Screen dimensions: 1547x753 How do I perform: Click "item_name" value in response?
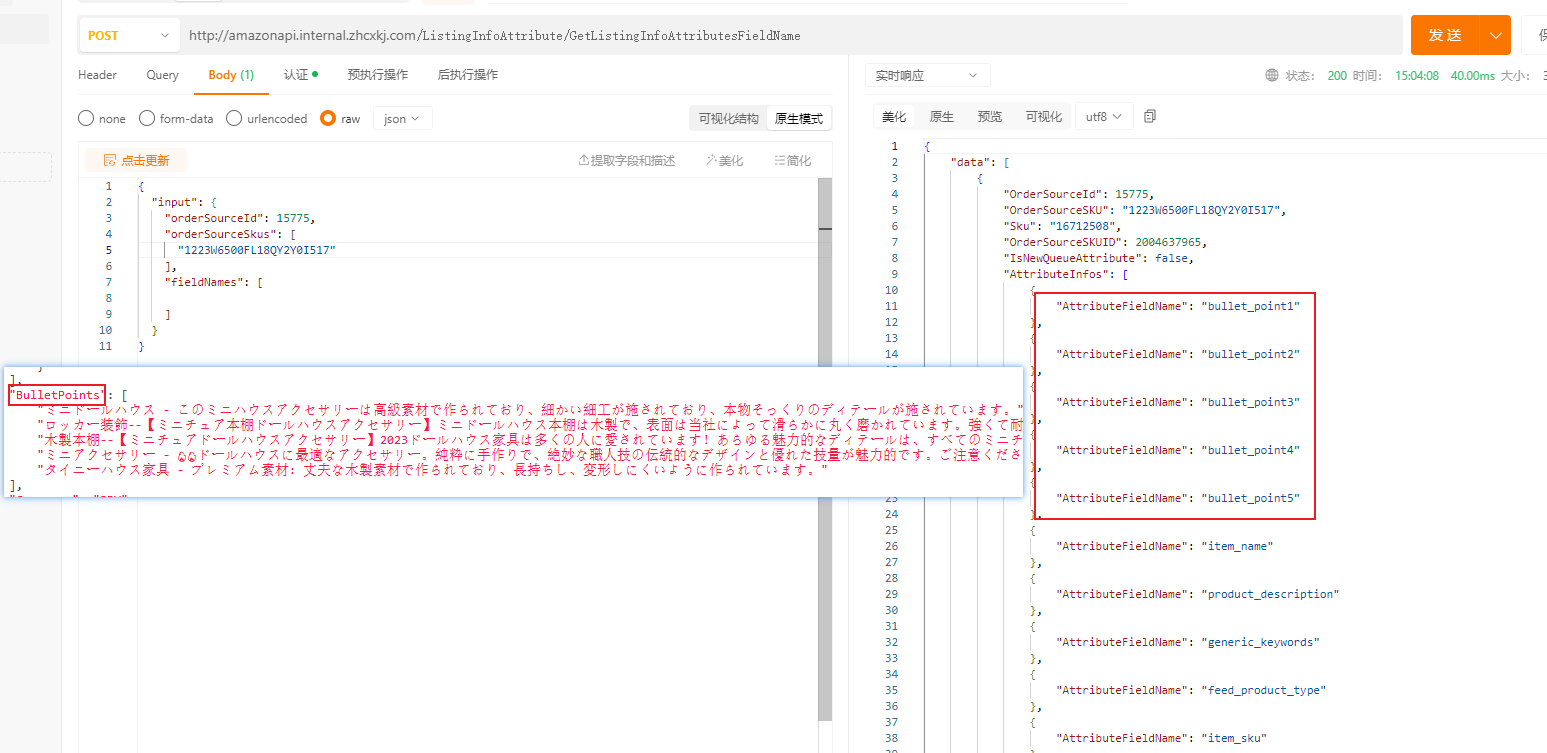1237,546
